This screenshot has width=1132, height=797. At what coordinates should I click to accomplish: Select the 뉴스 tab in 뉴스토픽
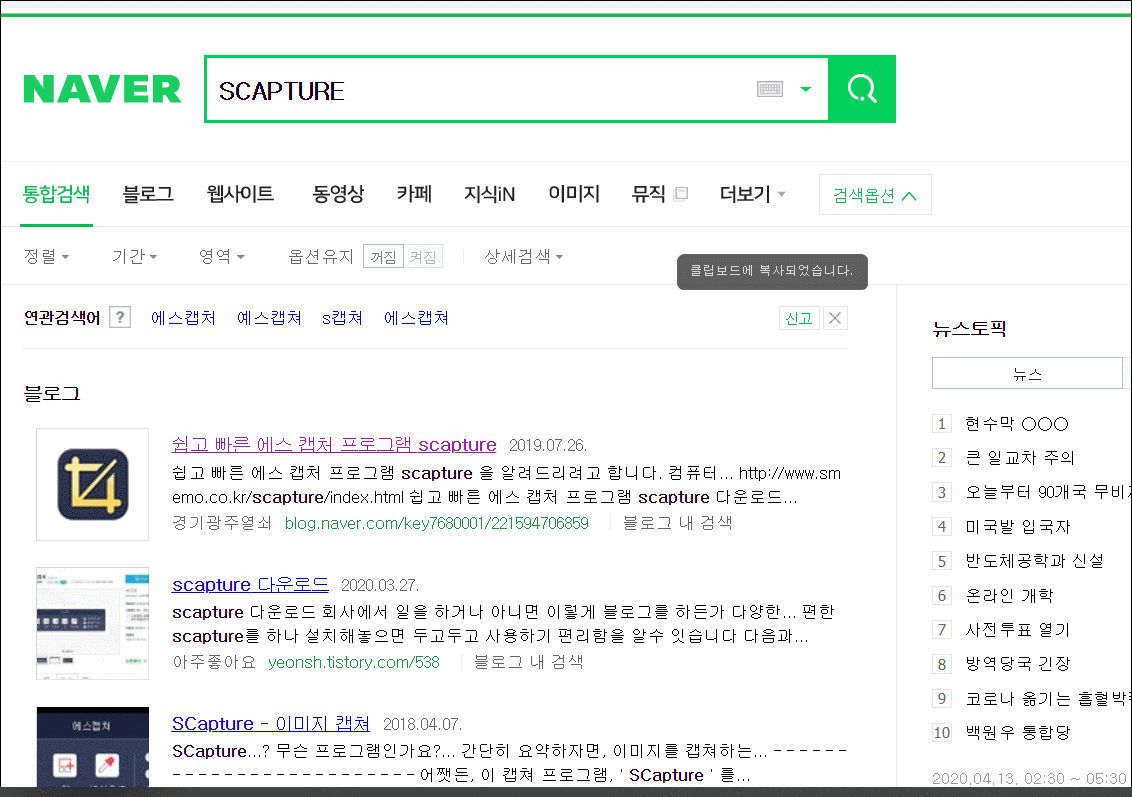(x=1027, y=373)
